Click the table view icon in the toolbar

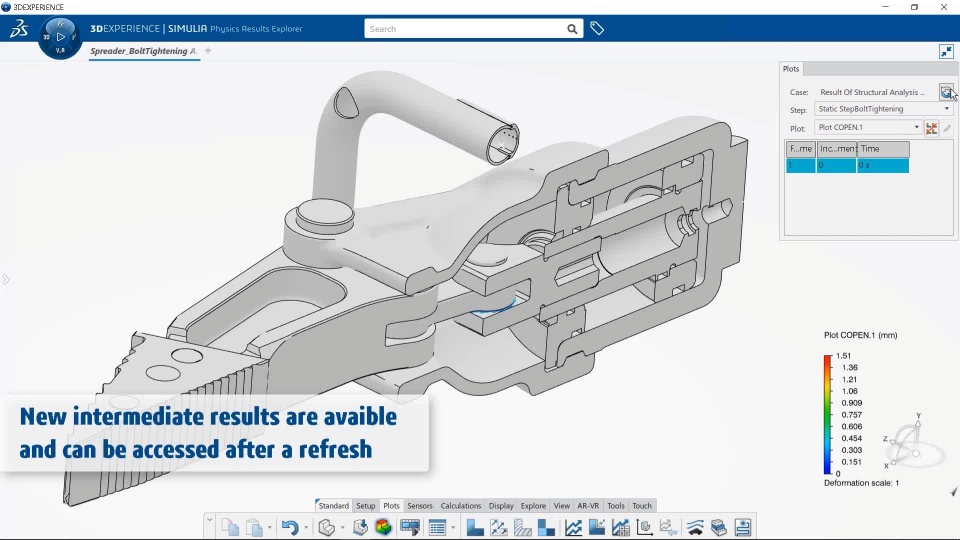(437, 527)
